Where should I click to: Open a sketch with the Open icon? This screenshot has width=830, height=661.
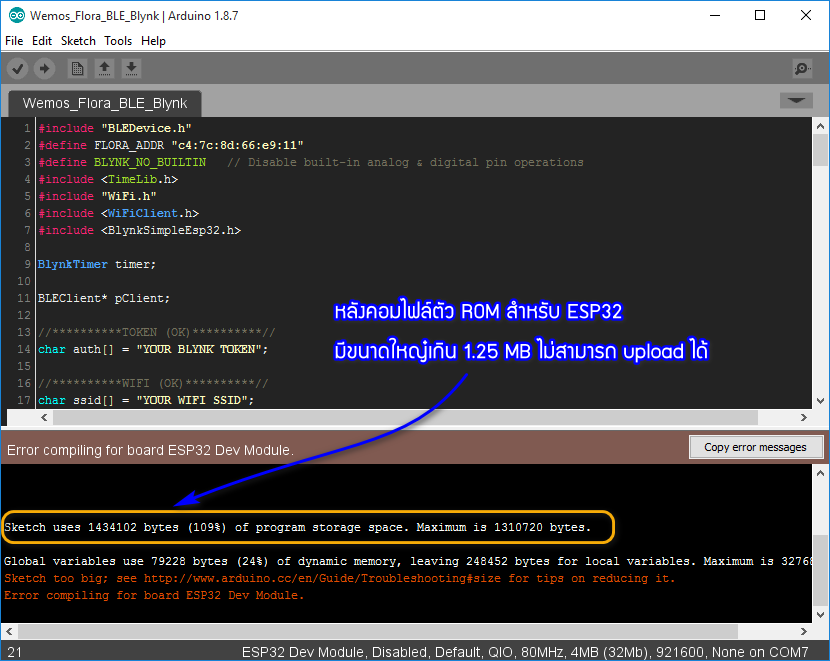104,68
